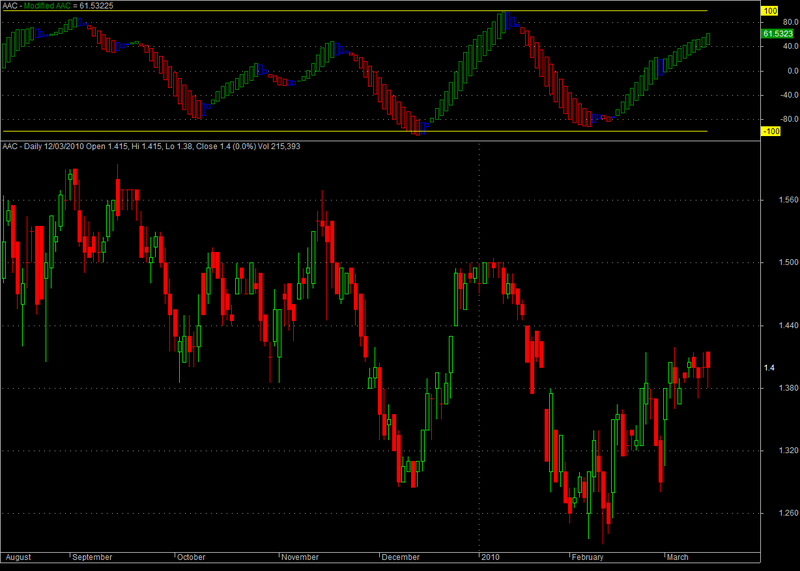Click the 80.0 indicator axis label
Viewport: 800px width, 571px height.
[x=790, y=22]
